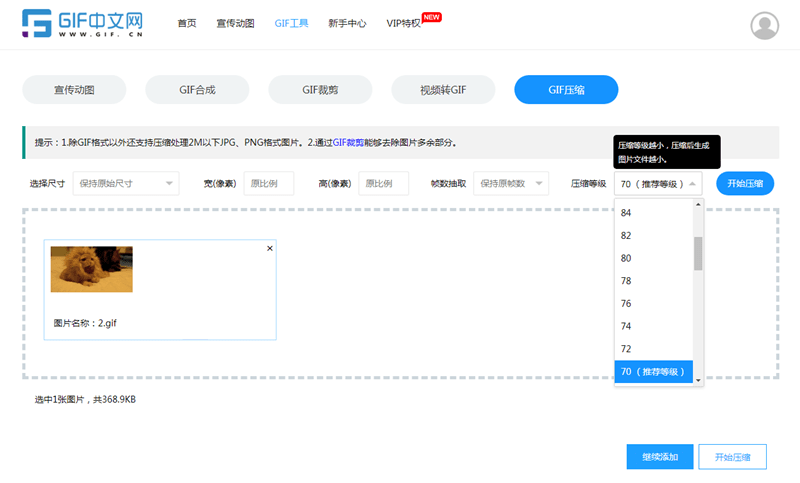Remove 2.gif with the X icon

[269, 248]
